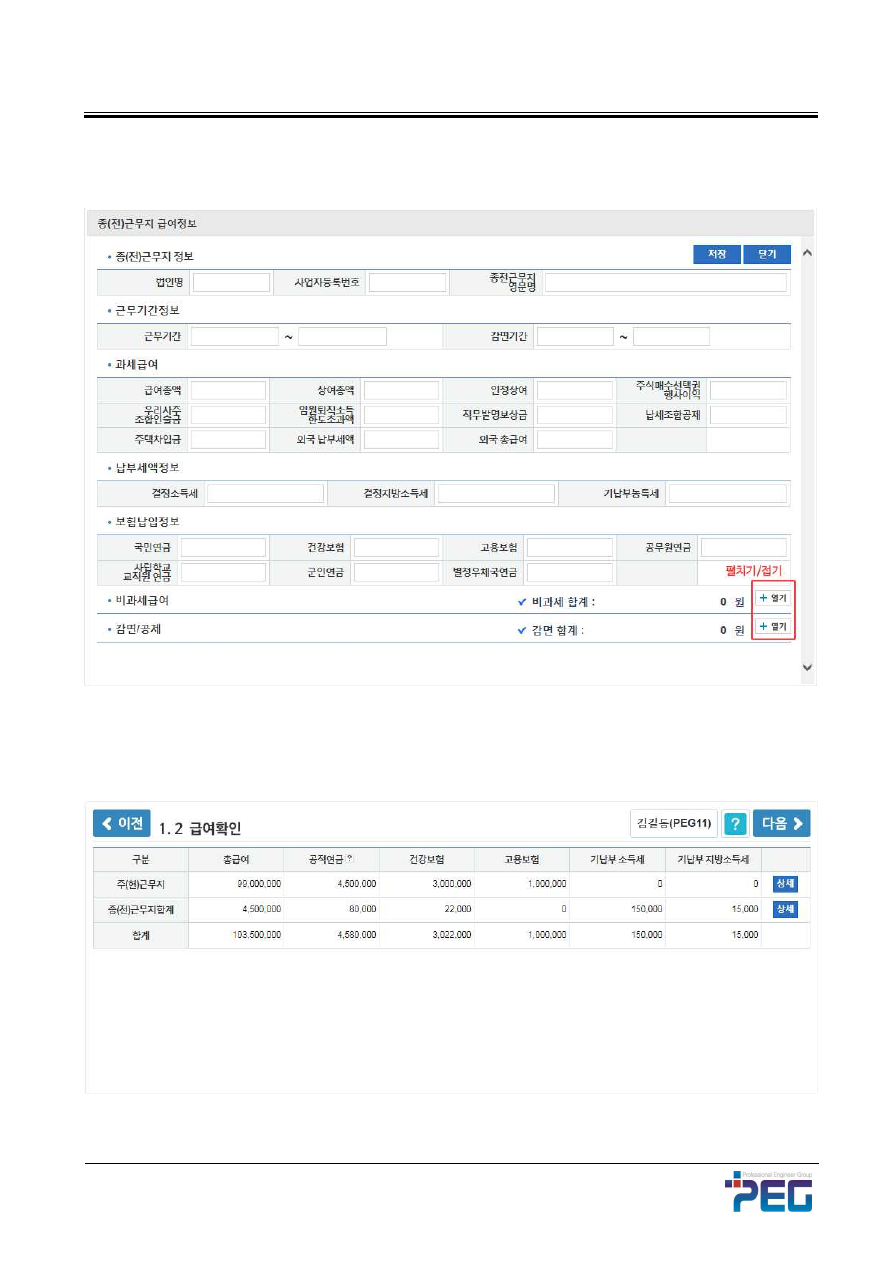893x1262 pixels.
Task: Expand 감면/공제 section with 열기 button
Action: [x=773, y=626]
